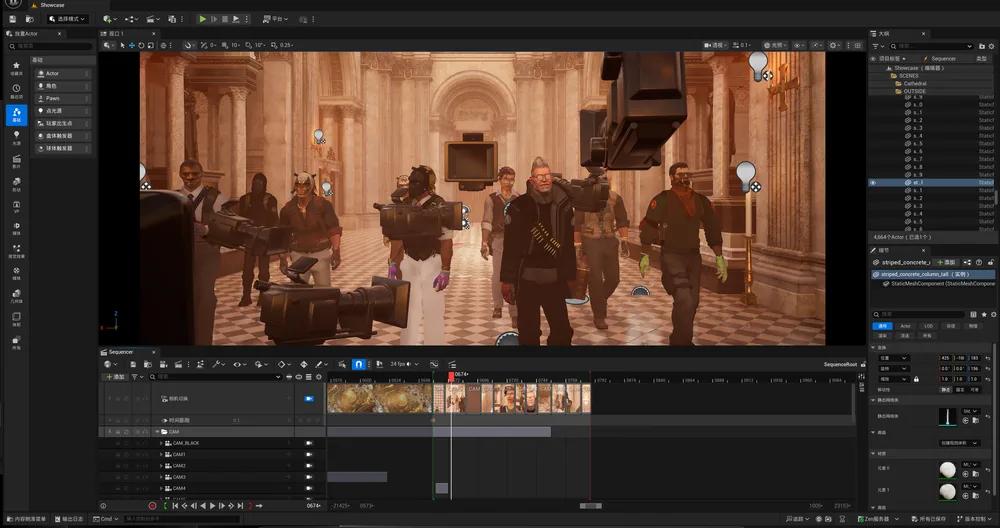1000x528 pixels.
Task: Click the white material sphere thumbnail for element 0
Action: click(x=948, y=470)
